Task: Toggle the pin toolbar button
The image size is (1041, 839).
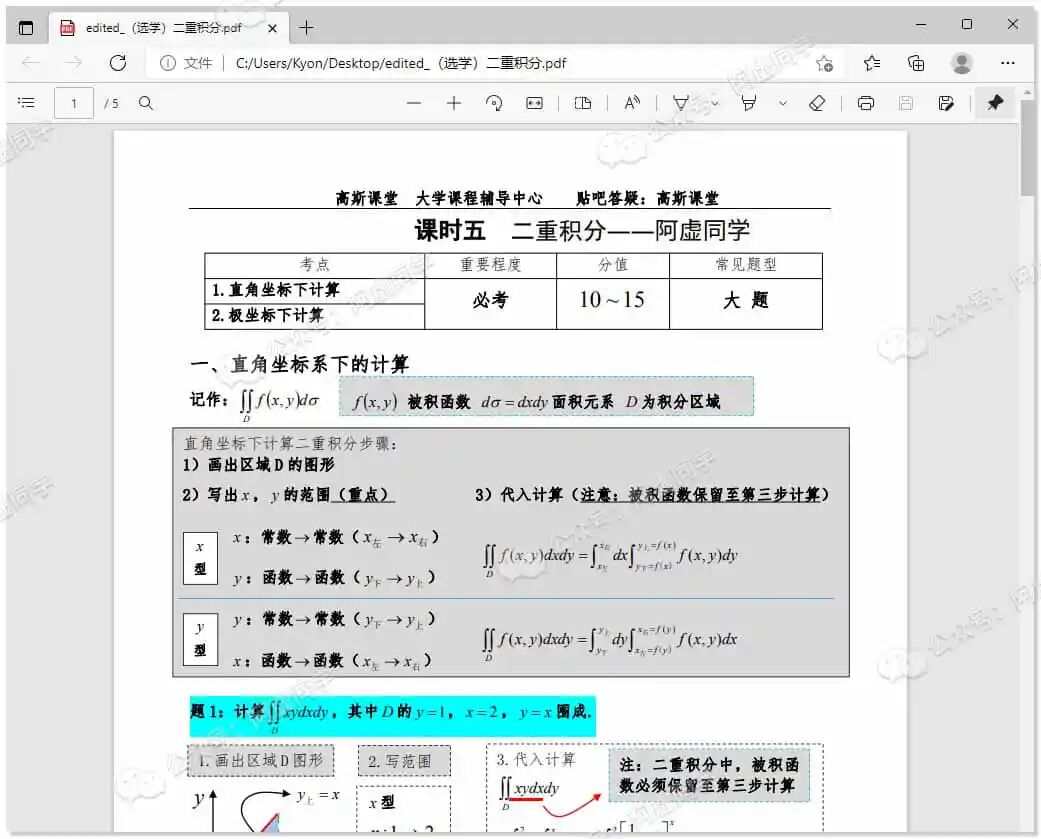Action: tap(995, 103)
